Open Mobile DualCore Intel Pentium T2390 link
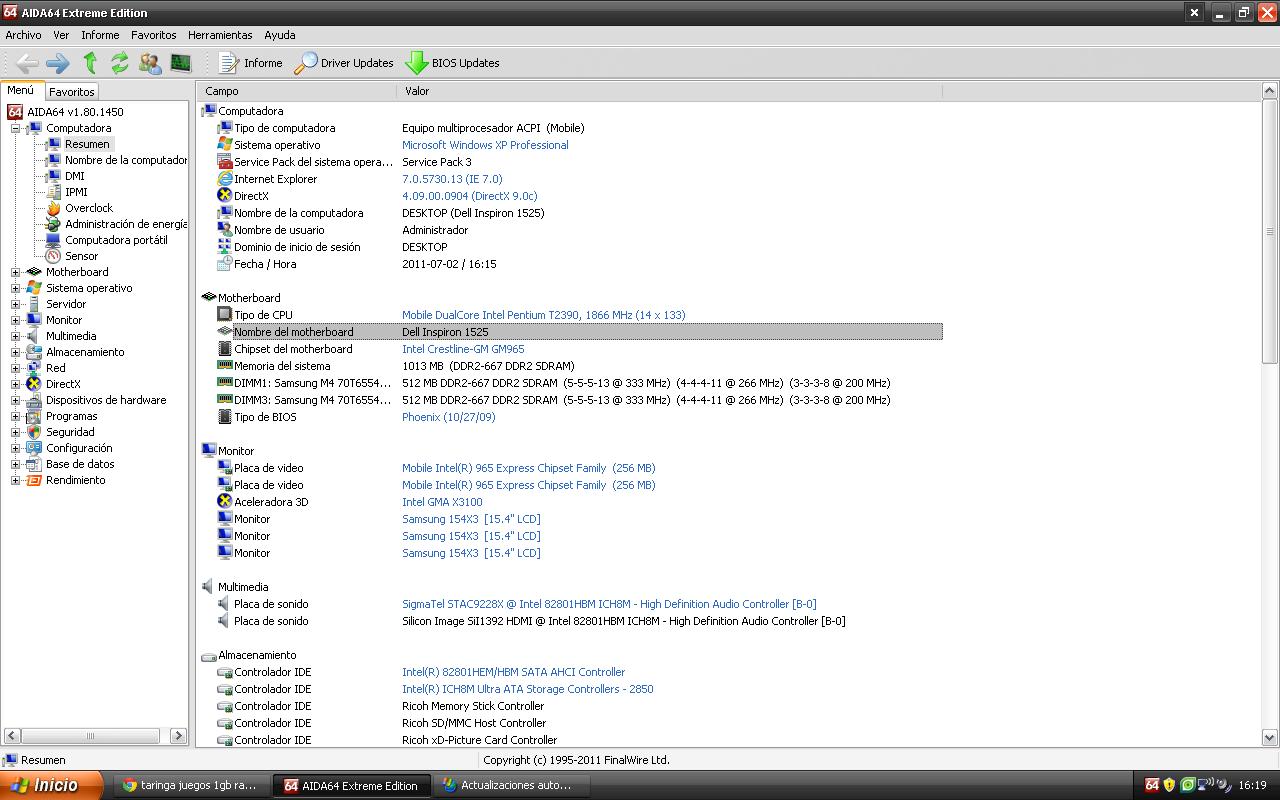 544,315
